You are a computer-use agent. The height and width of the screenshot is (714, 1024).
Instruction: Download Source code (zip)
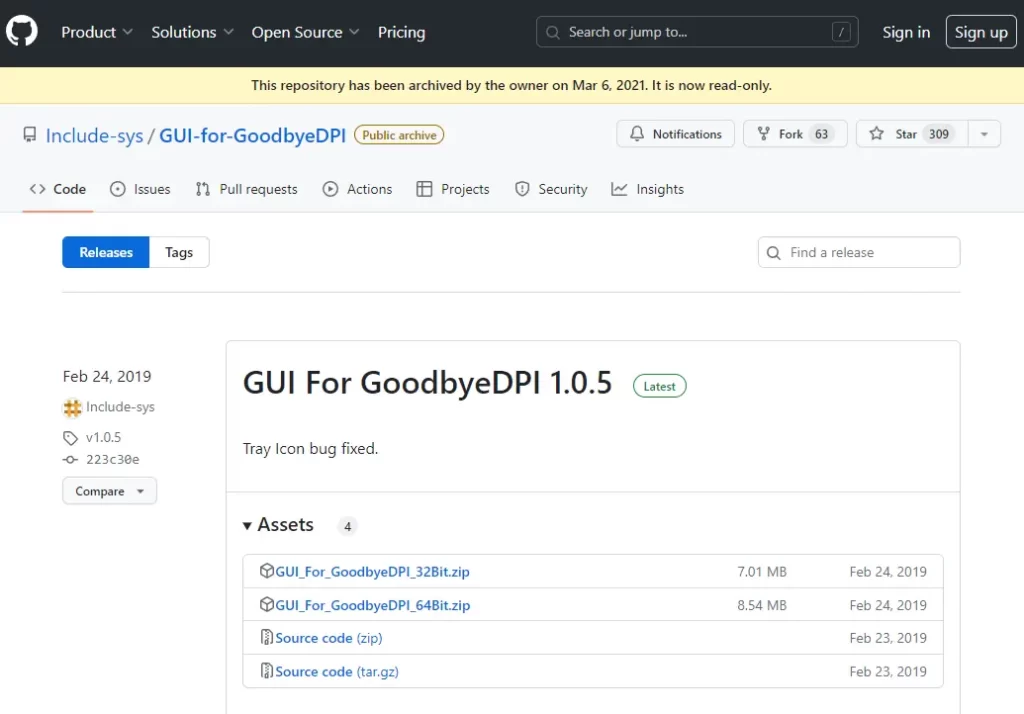point(328,638)
